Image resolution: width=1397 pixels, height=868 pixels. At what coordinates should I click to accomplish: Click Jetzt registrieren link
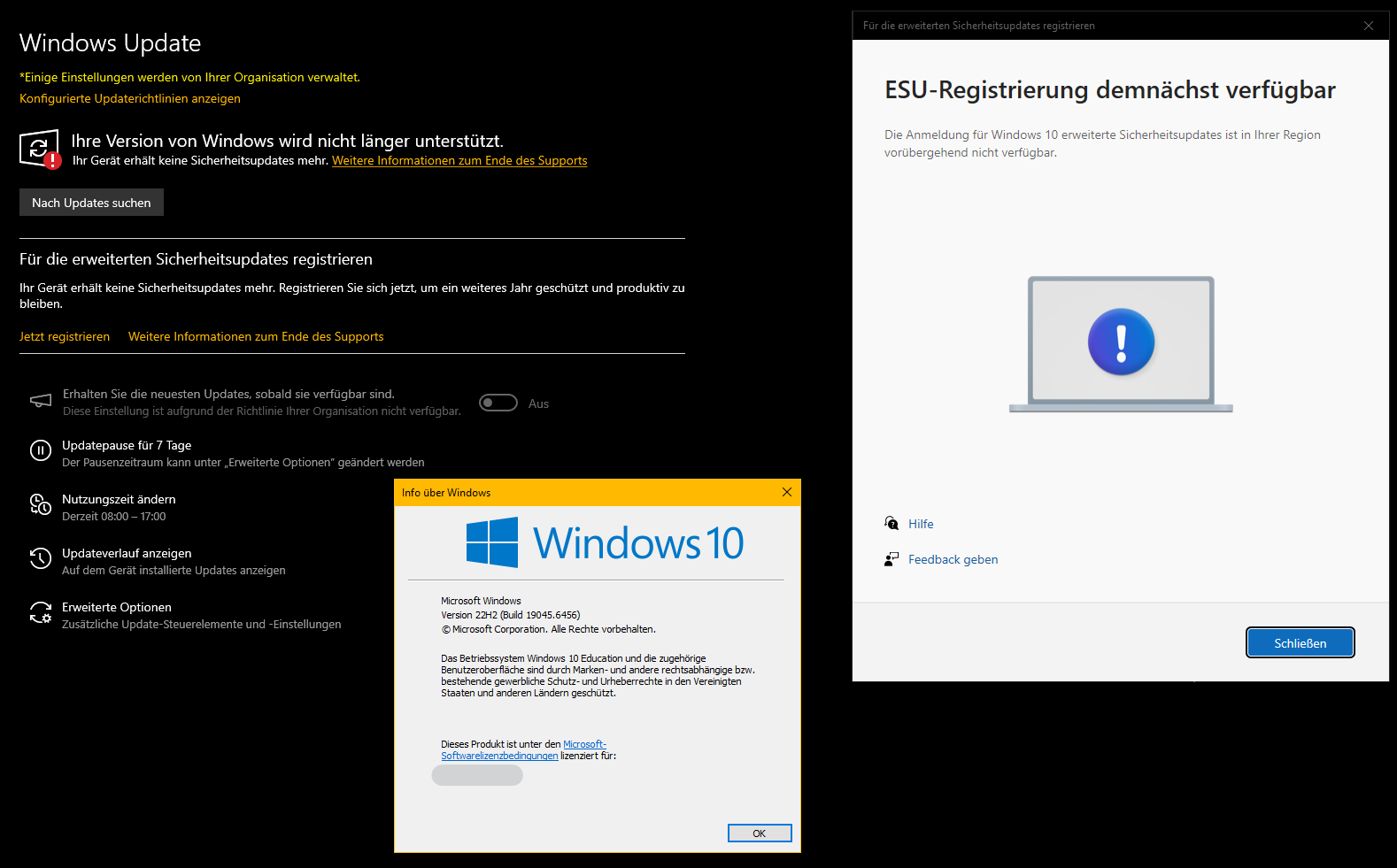[x=65, y=336]
